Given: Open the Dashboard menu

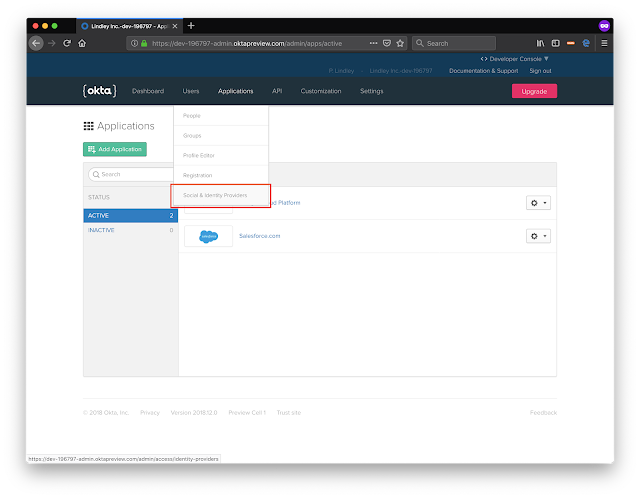Looking at the screenshot, I should 148,91.
